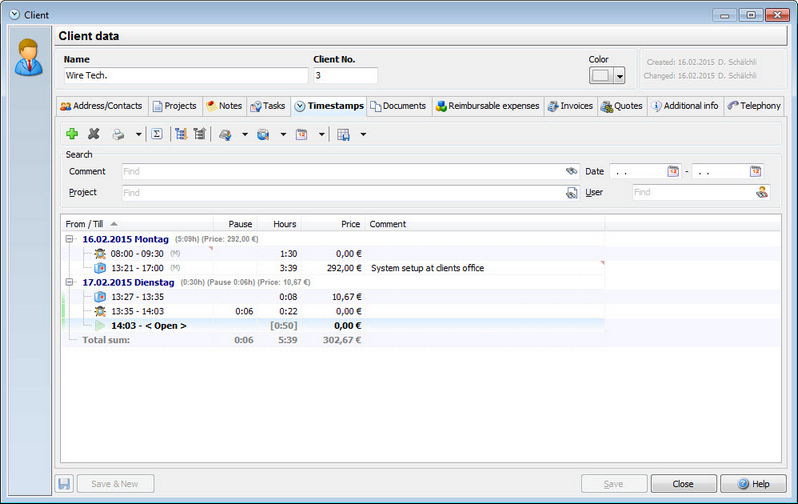Click green play icon on open timestamp

click(100, 325)
